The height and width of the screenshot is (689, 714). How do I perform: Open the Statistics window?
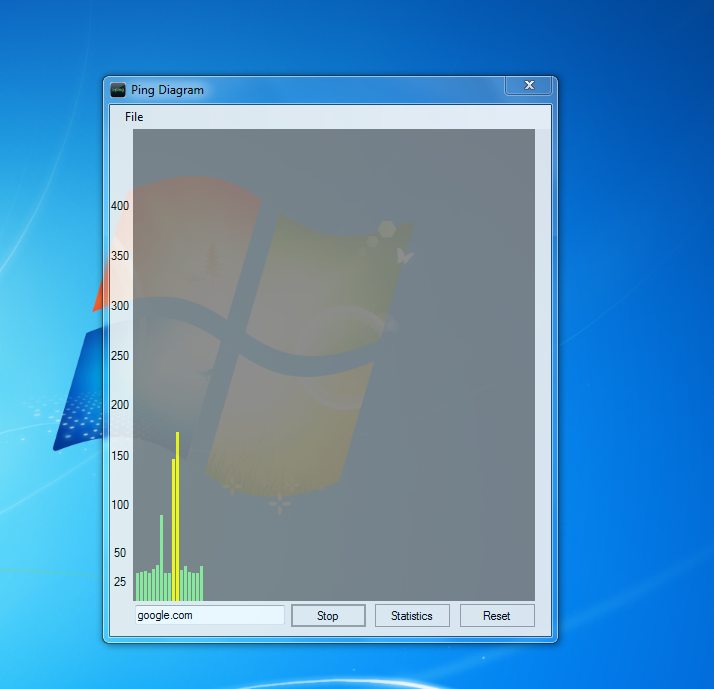click(412, 616)
